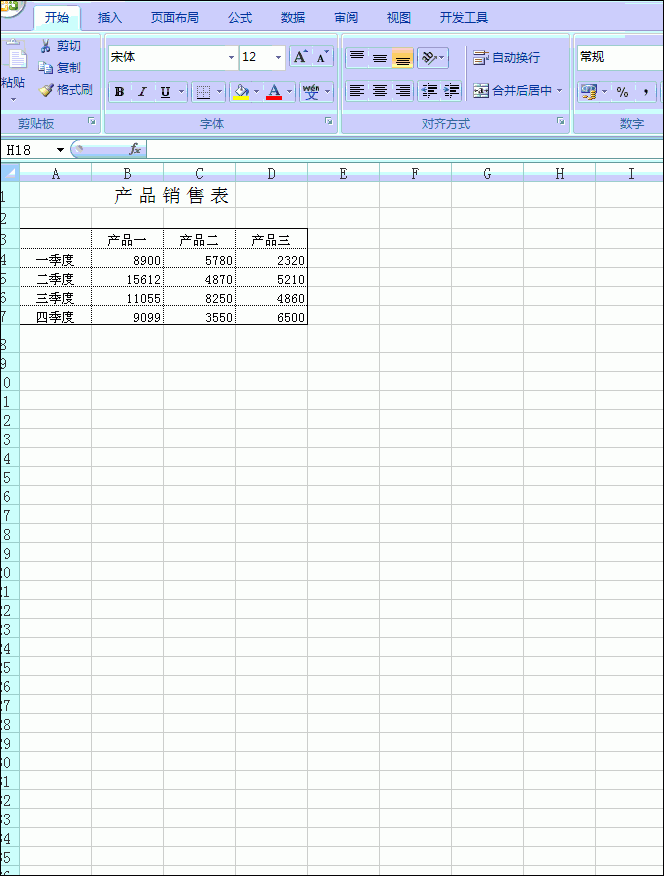Image resolution: width=664 pixels, height=876 pixels.
Task: Increase indent icon
Action: tap(451, 91)
